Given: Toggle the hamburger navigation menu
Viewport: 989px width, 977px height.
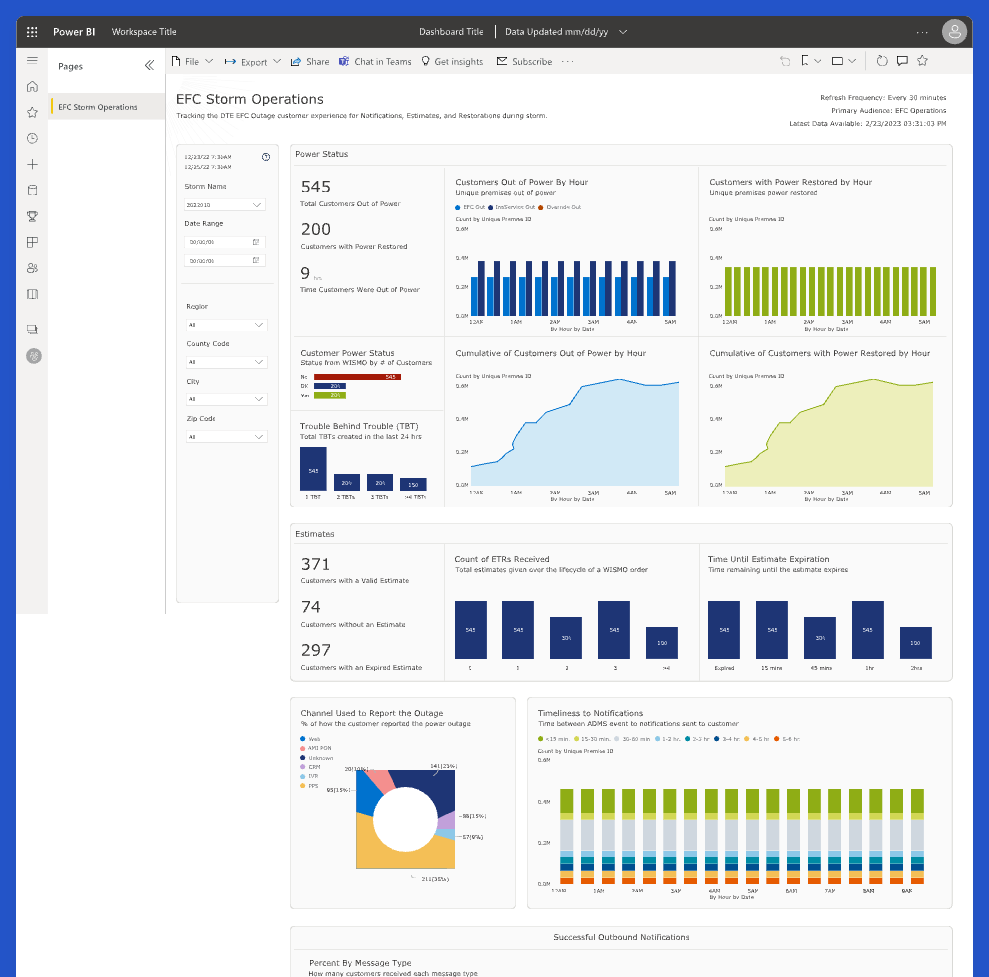Looking at the screenshot, I should (x=32, y=61).
